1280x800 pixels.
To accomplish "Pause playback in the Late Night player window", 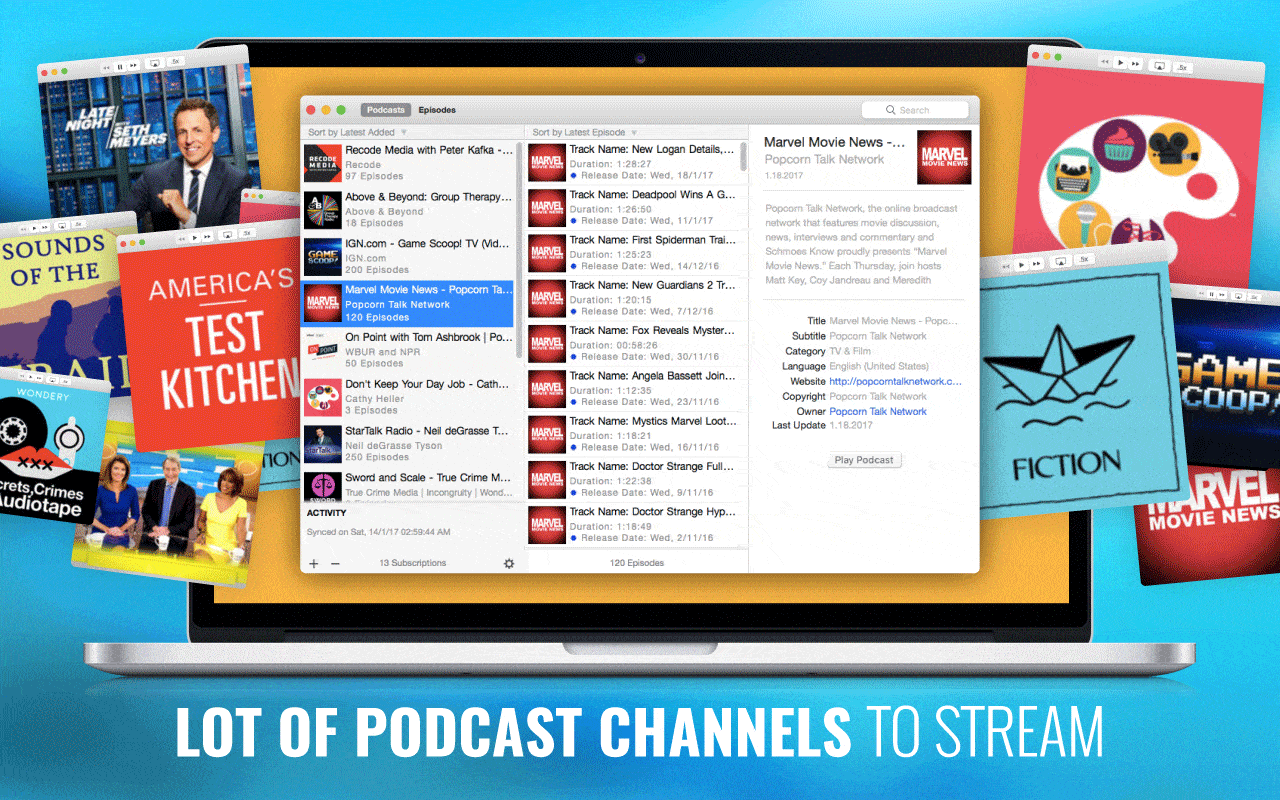I will coord(120,66).
